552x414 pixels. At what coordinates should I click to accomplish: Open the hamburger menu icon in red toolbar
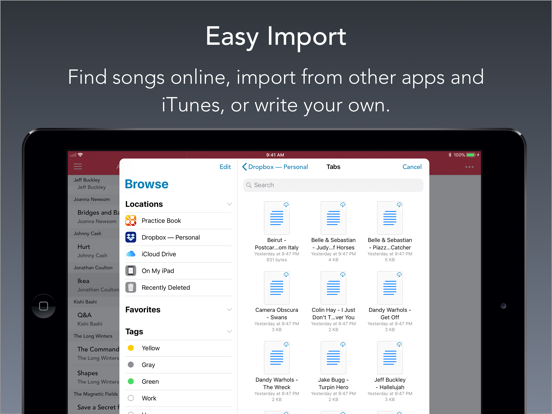[78, 167]
